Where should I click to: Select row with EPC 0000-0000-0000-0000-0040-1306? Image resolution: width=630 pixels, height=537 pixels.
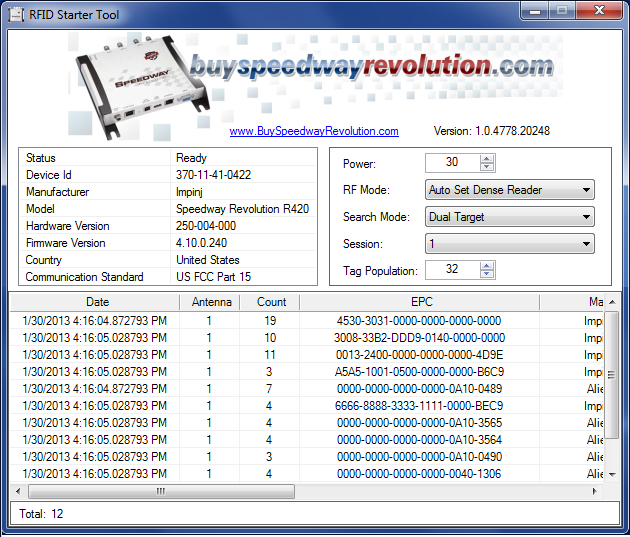pos(307,474)
